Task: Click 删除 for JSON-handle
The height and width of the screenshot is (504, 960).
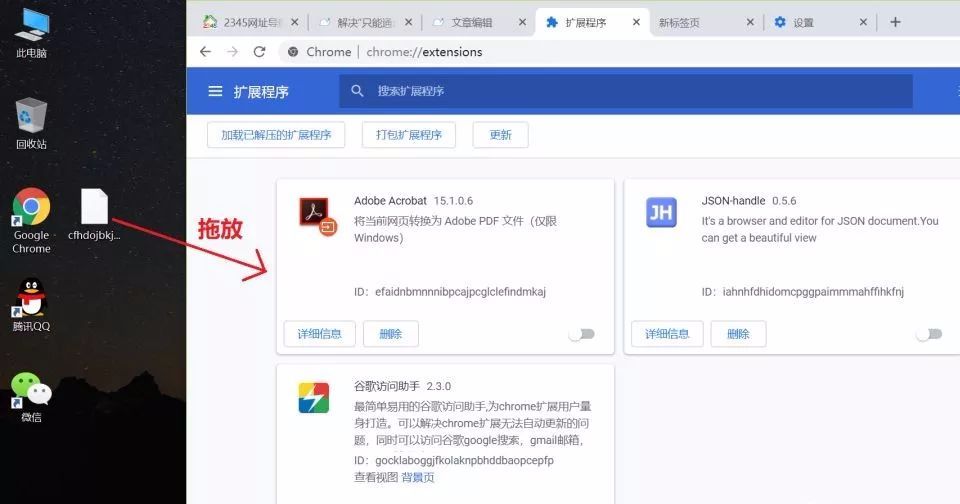Action: [738, 334]
